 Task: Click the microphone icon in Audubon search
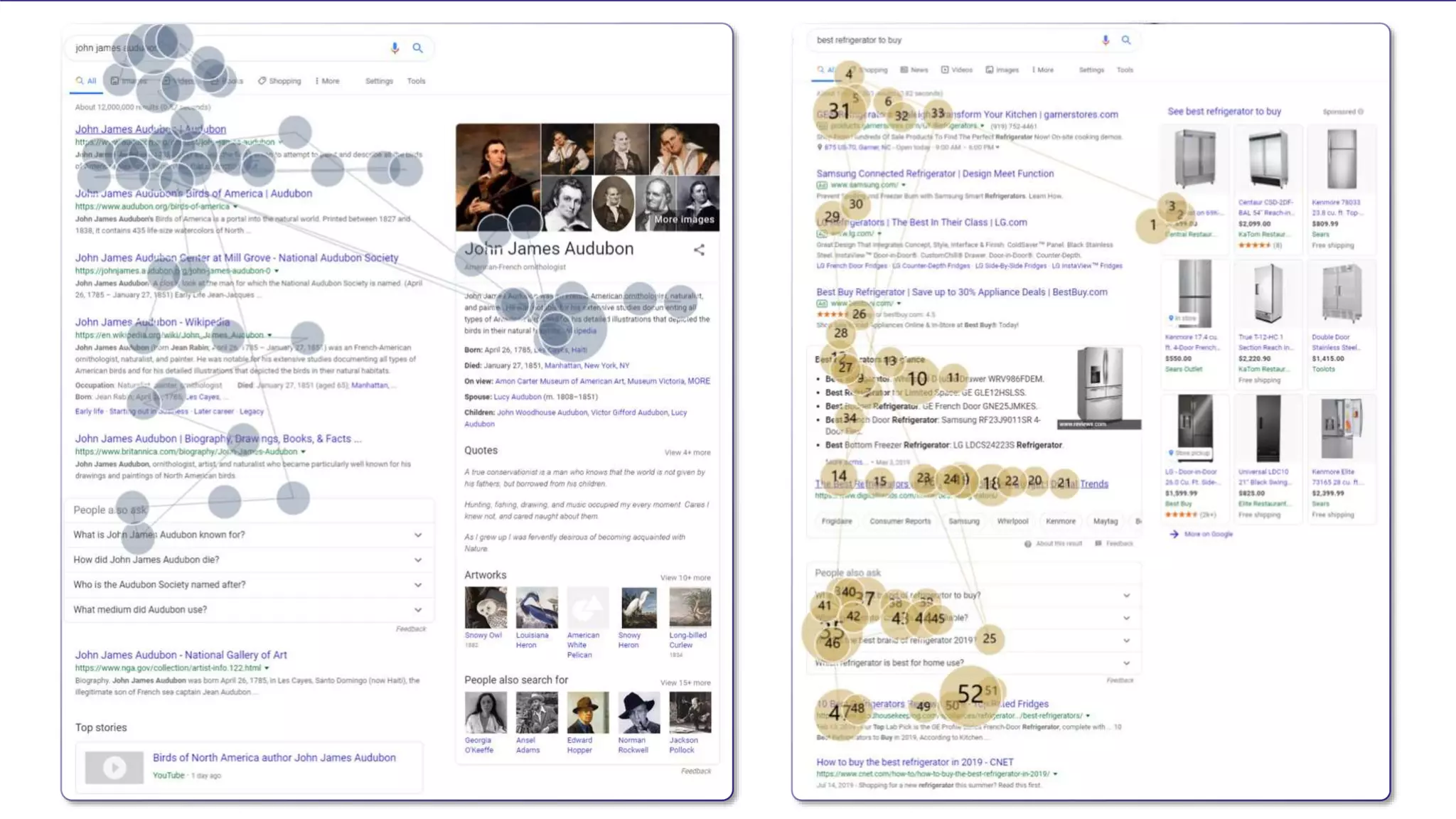(395, 48)
